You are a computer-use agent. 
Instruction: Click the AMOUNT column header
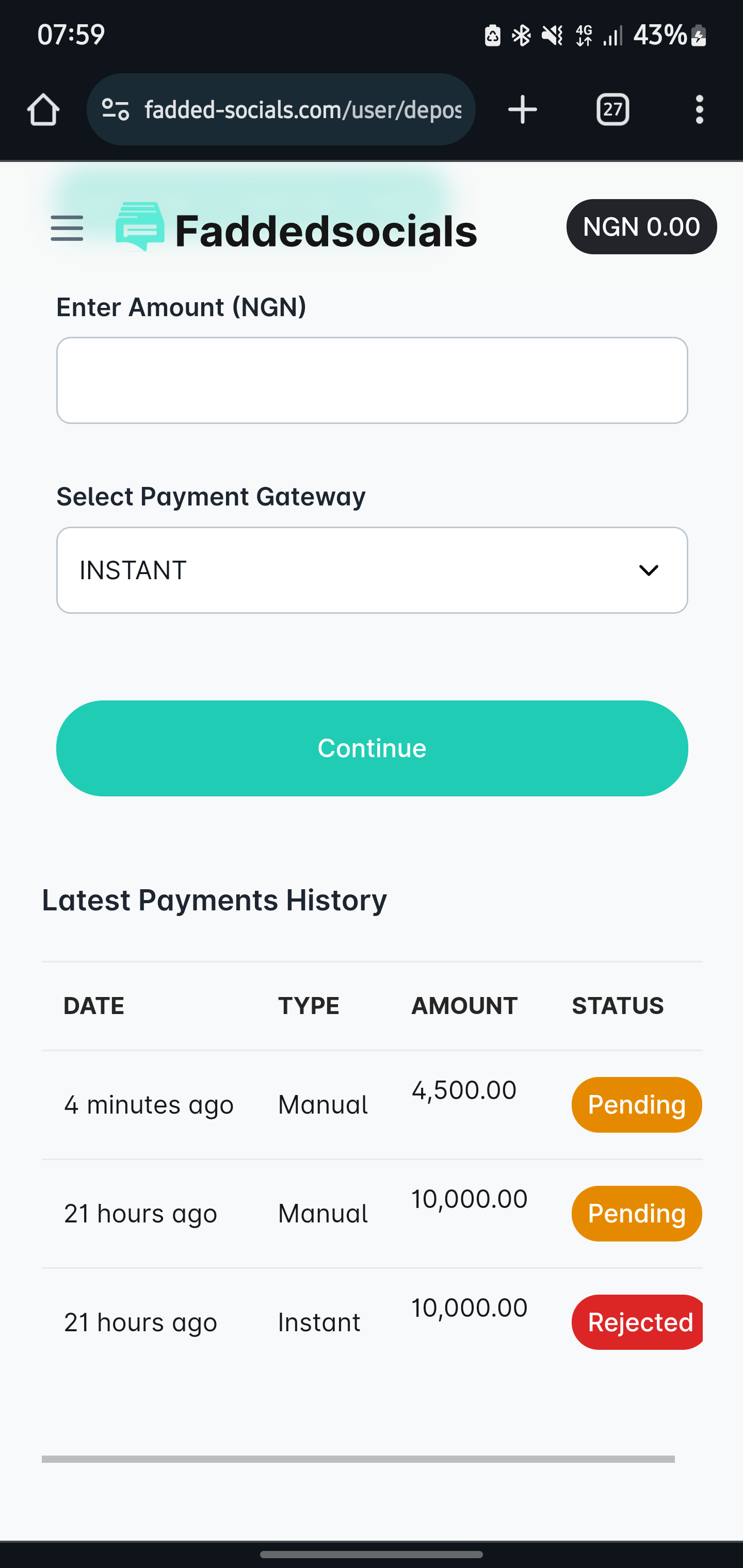(x=464, y=1006)
